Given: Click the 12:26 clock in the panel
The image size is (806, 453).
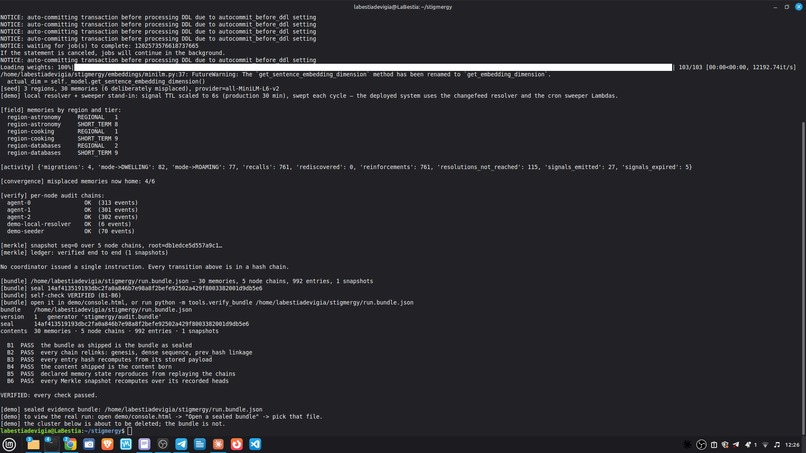Looking at the screenshot, I should 792,445.
